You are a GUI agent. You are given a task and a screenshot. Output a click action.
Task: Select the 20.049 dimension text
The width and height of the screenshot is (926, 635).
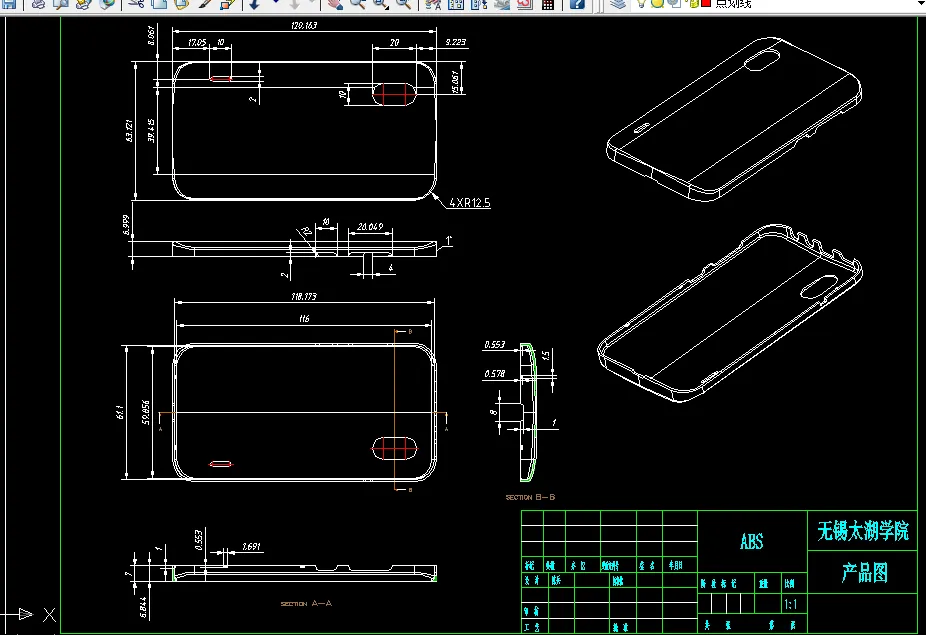[x=370, y=226]
